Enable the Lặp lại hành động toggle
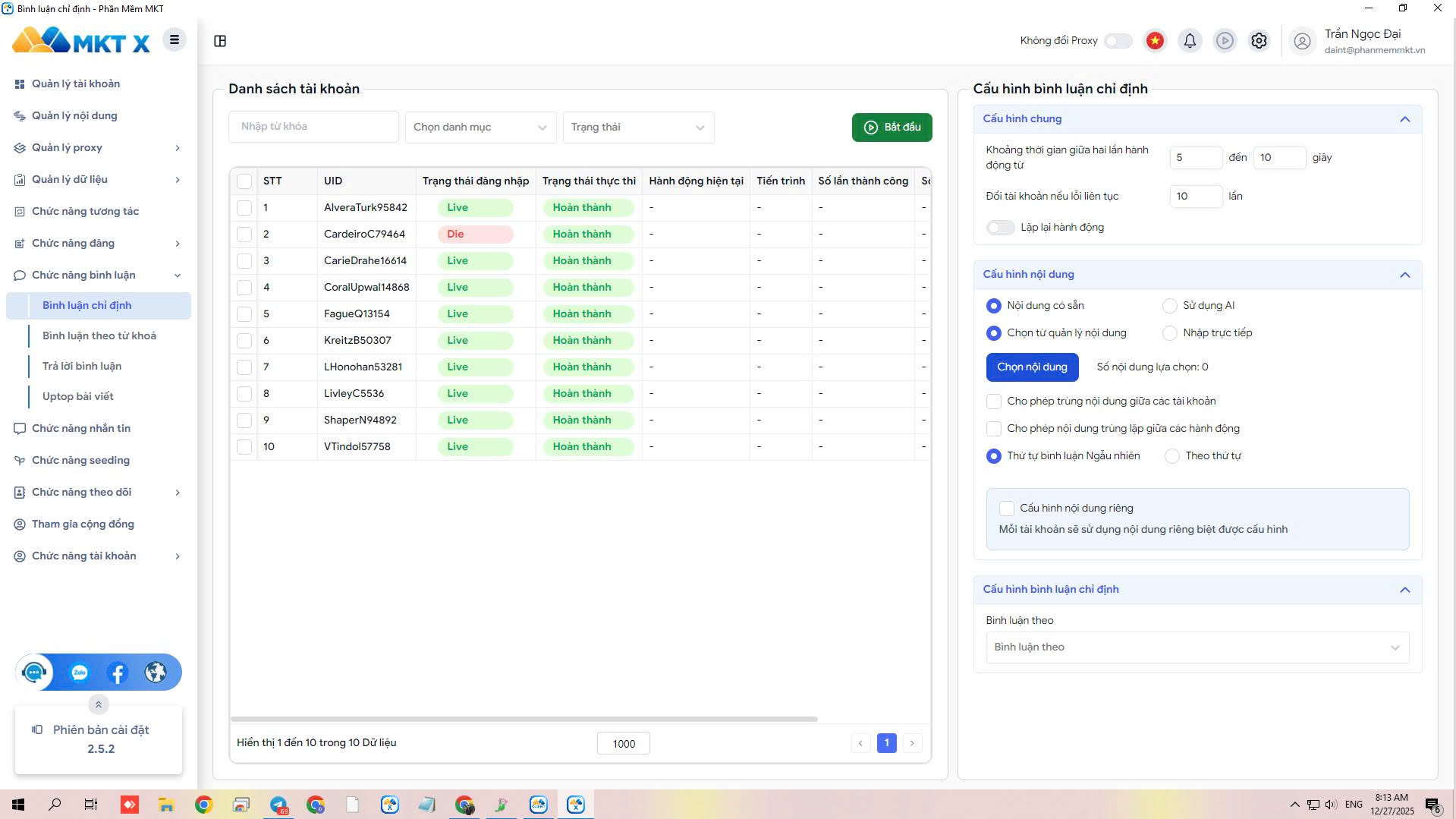The width and height of the screenshot is (1456, 819). tap(1000, 228)
